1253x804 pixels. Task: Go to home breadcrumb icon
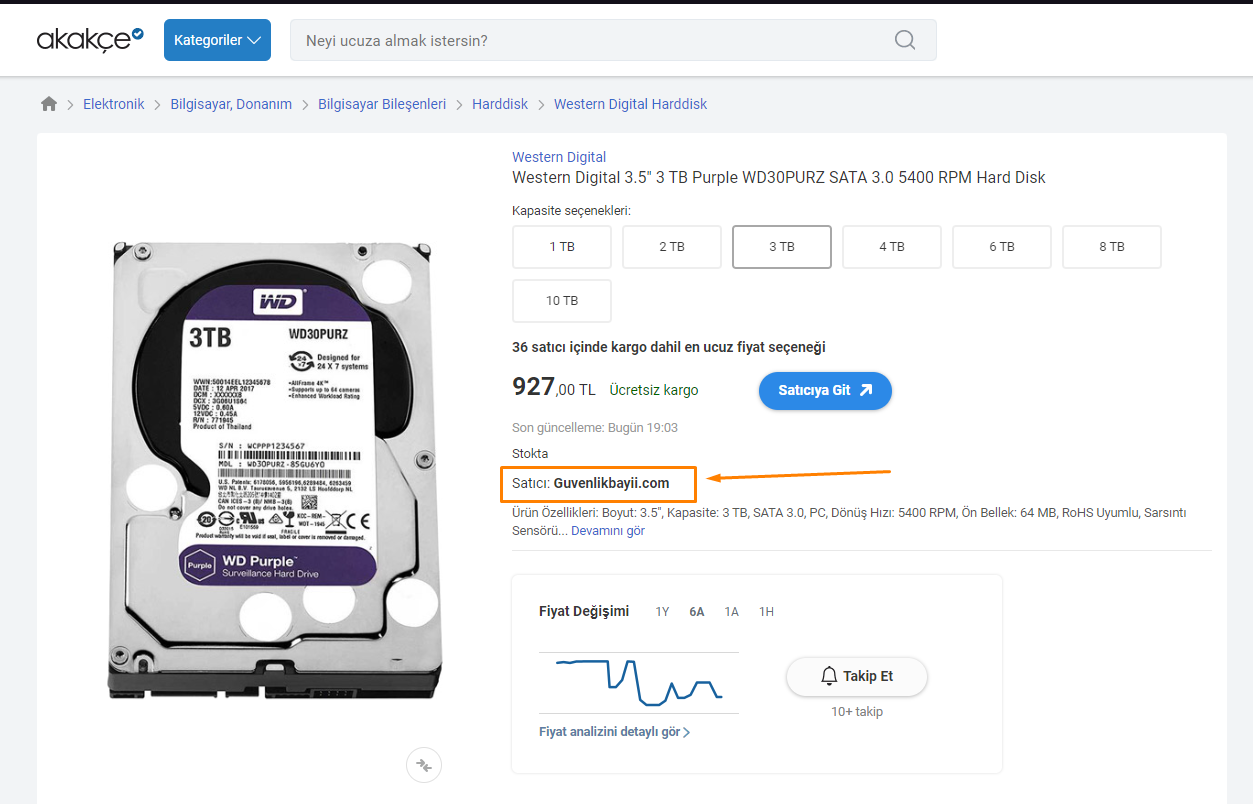coord(49,104)
